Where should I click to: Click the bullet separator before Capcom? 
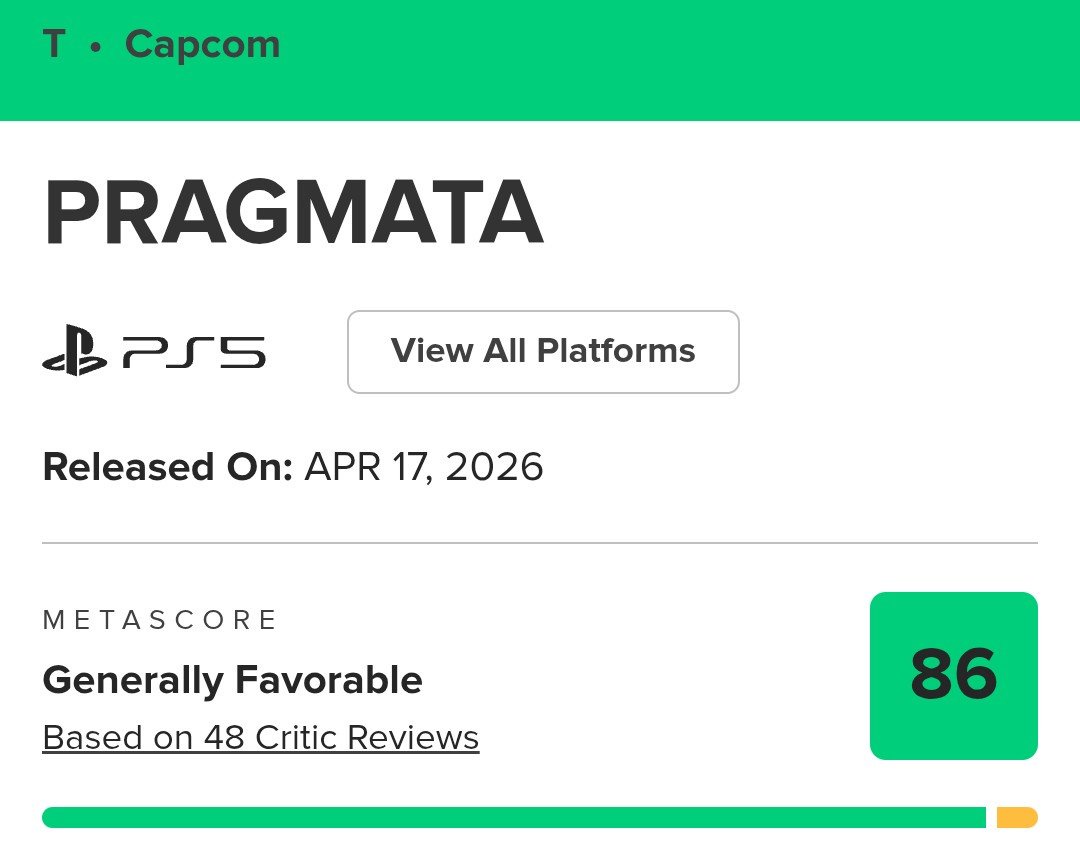(x=96, y=48)
